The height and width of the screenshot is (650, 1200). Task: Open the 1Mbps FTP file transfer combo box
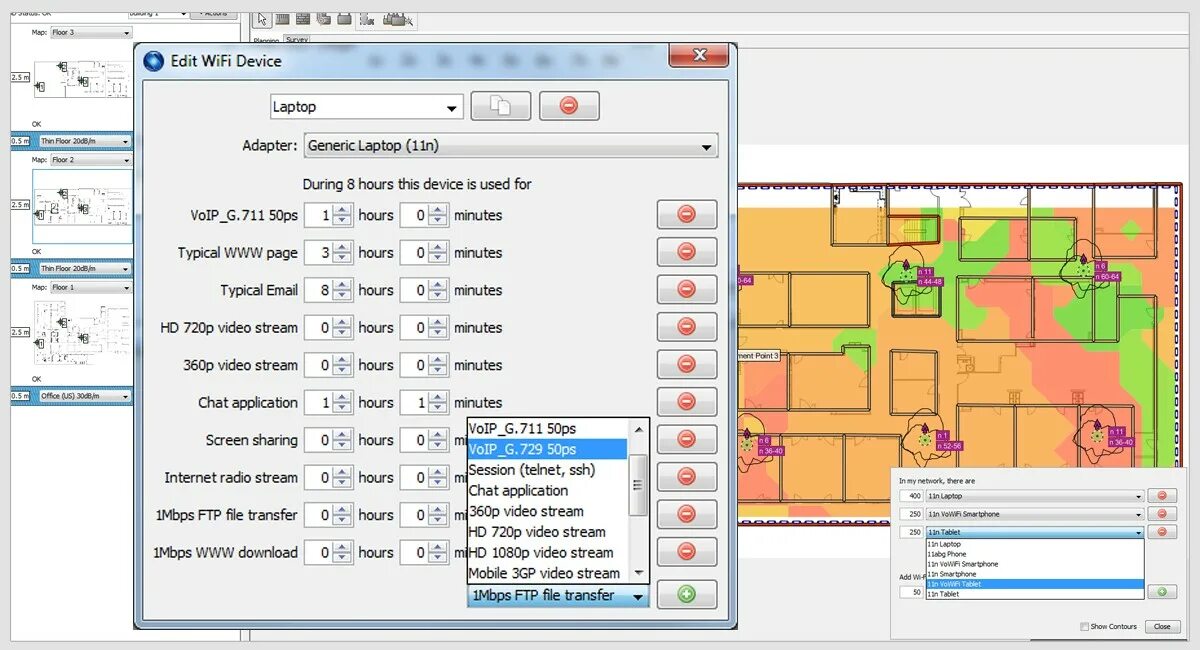558,595
